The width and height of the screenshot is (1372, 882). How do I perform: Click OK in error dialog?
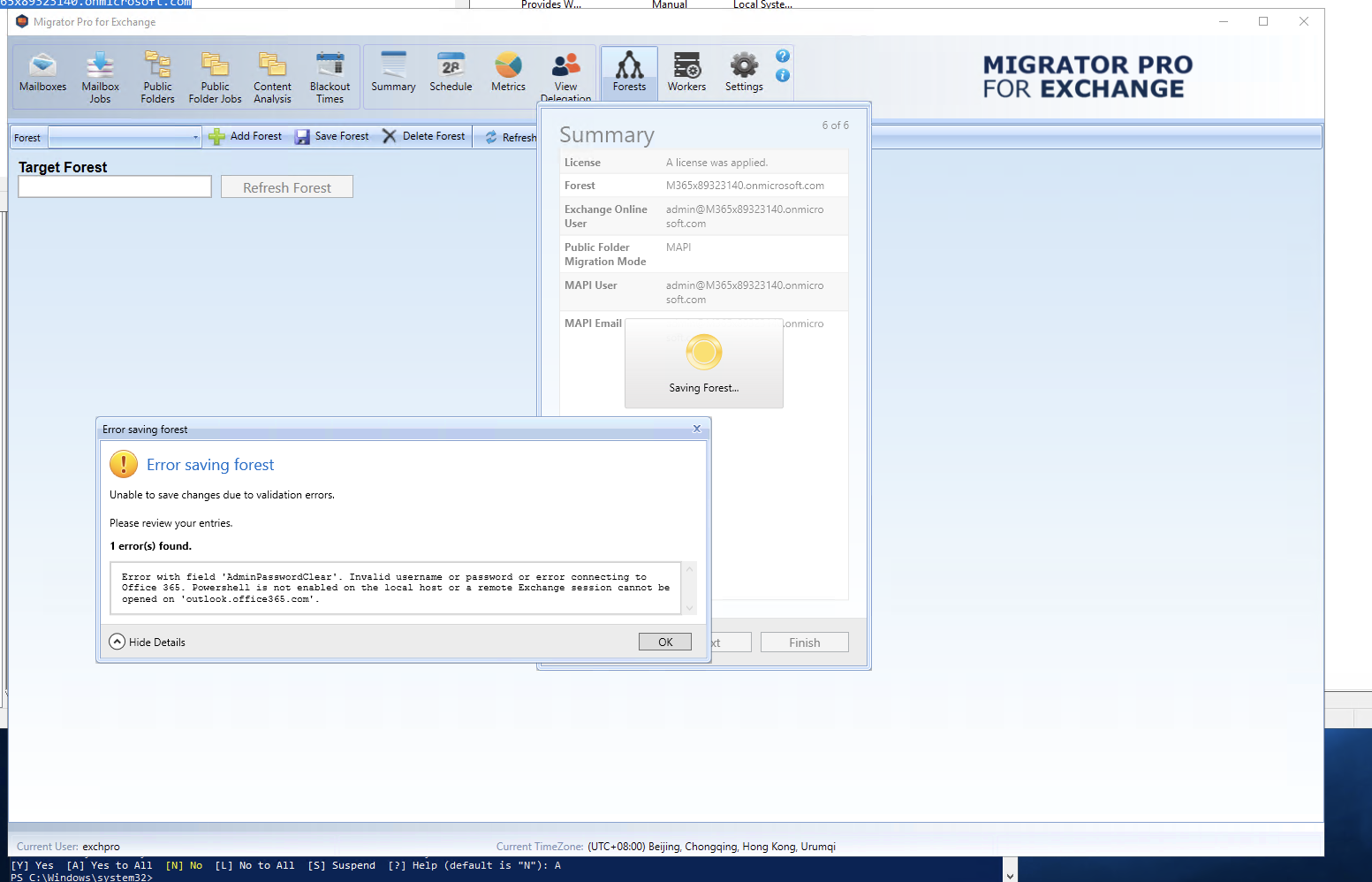point(665,642)
